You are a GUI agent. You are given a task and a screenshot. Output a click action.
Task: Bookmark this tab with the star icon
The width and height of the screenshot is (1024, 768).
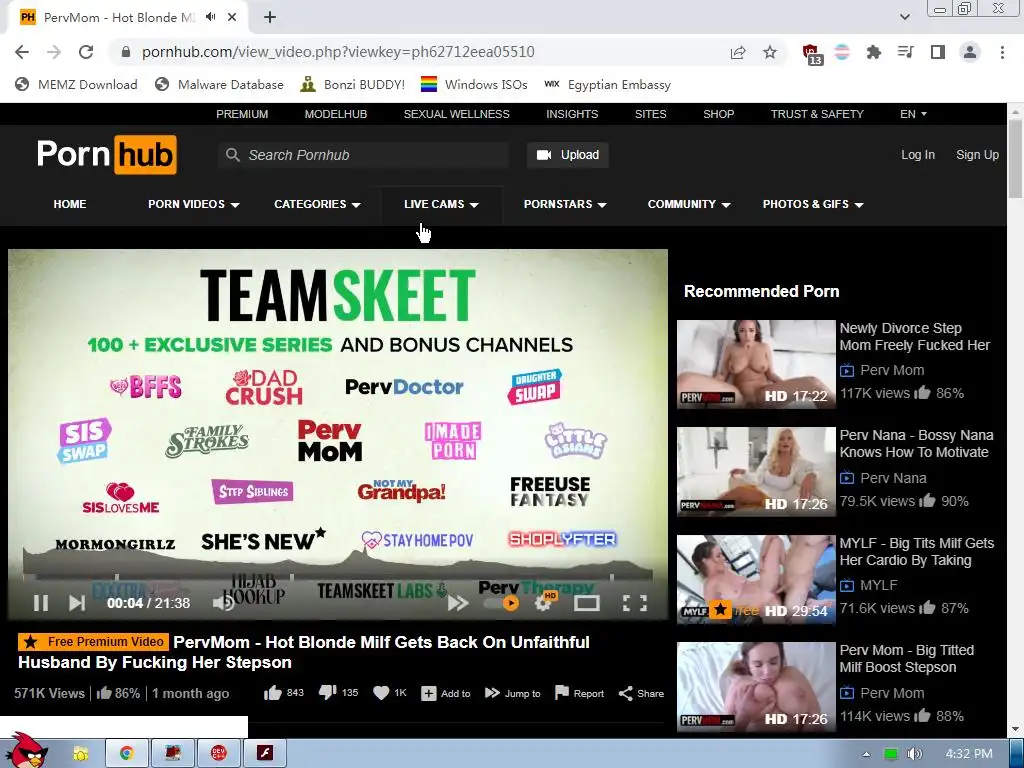[770, 52]
